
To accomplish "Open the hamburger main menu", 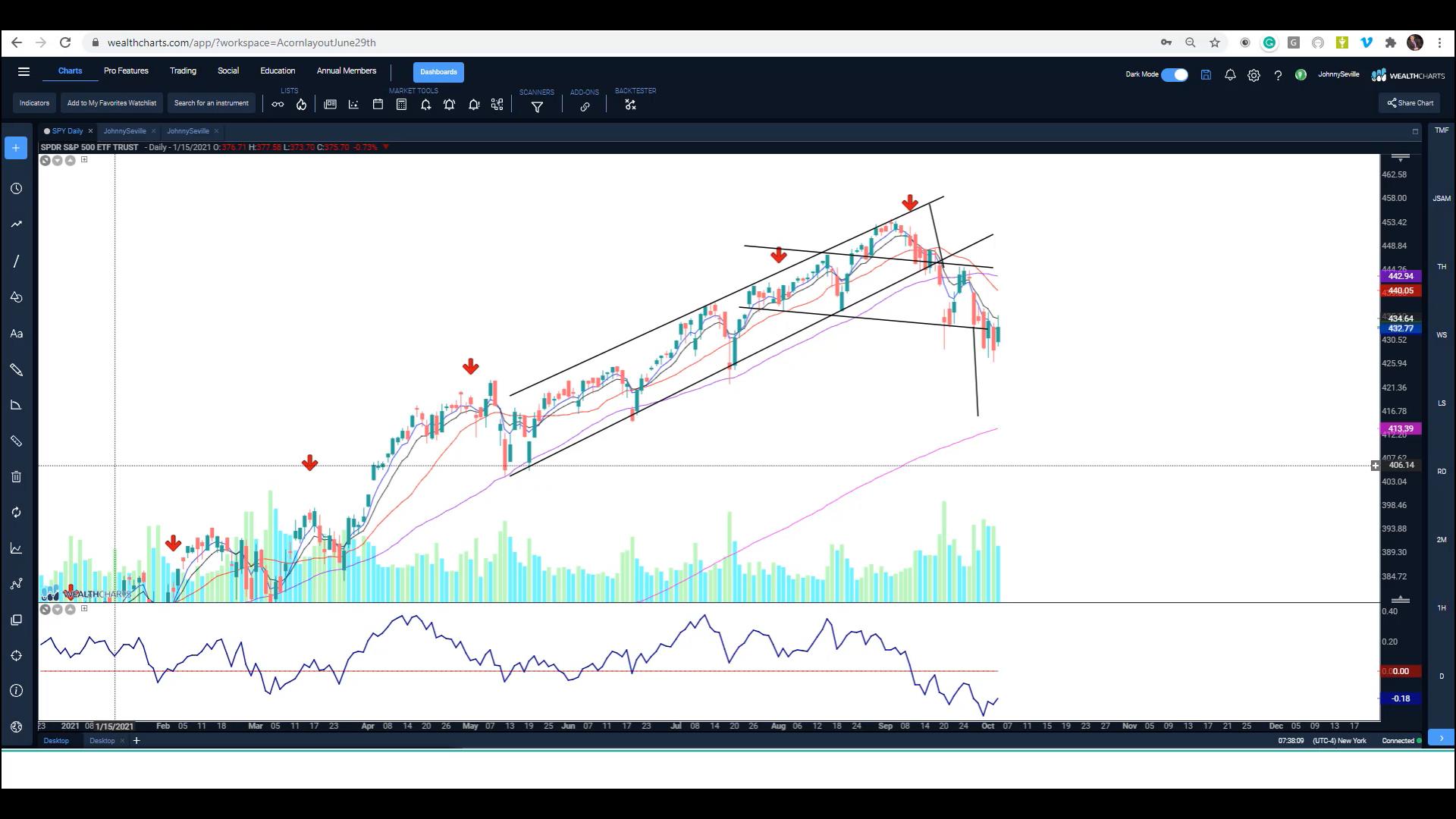I will 24,72.
